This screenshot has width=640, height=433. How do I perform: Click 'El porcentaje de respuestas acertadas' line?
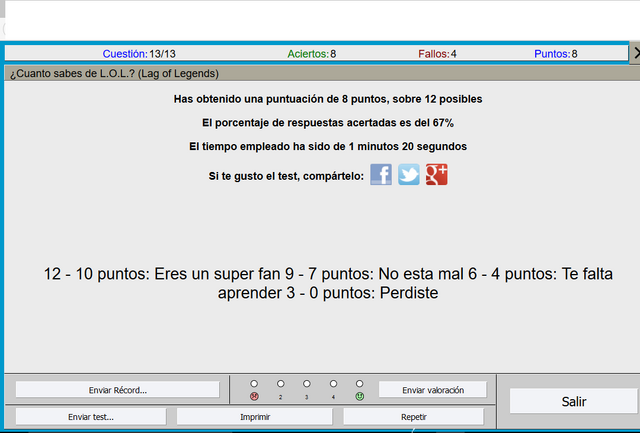(328, 123)
